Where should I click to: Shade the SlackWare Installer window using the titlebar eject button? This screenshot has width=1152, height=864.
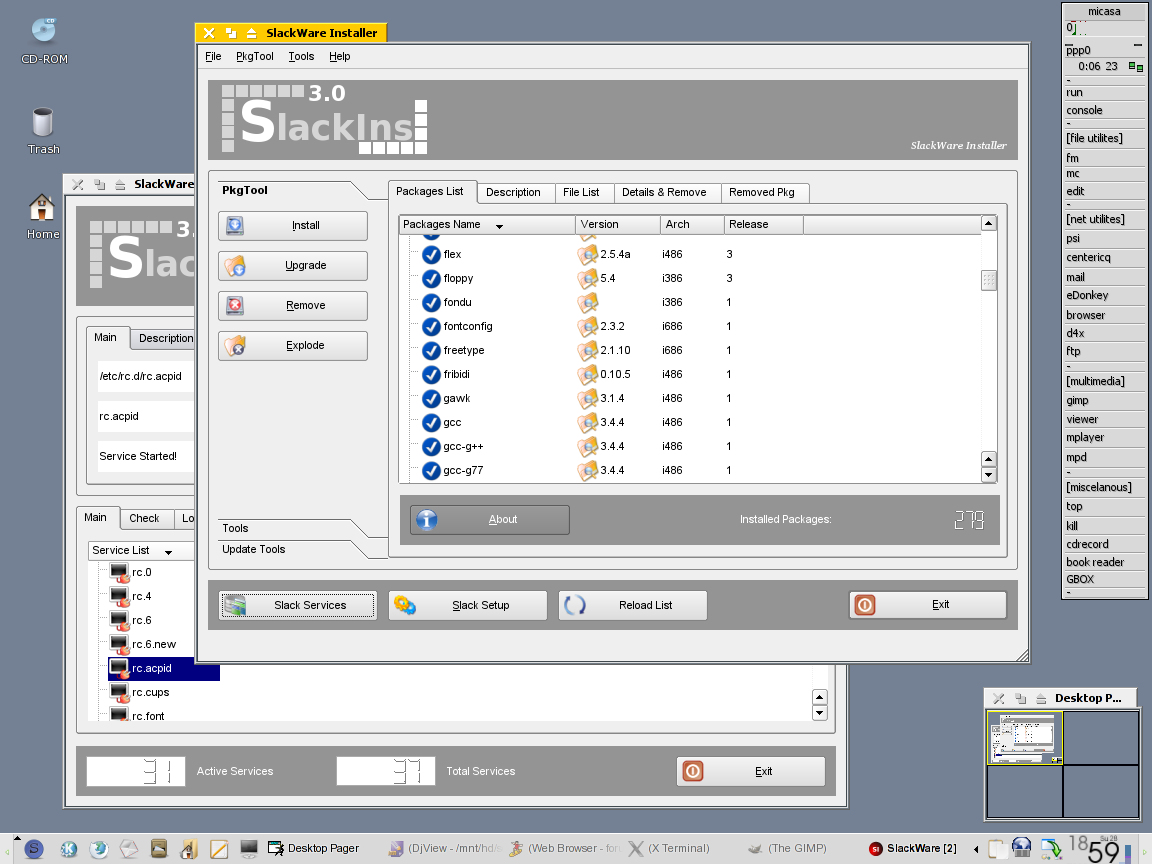251,33
